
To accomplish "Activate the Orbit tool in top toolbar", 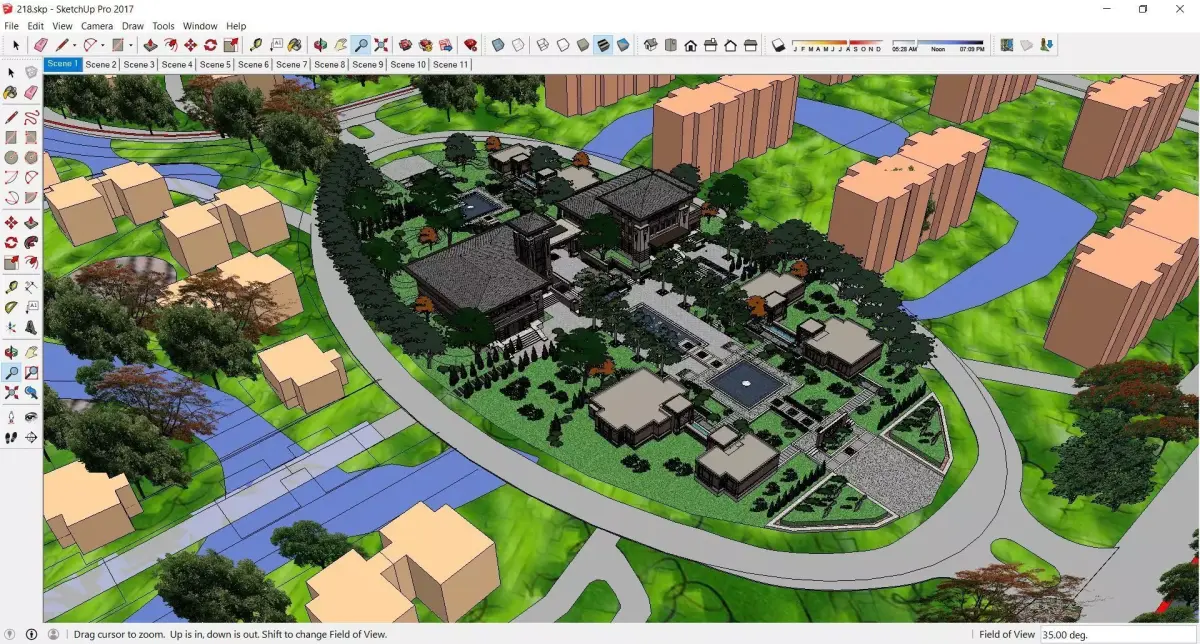I will pos(321,45).
